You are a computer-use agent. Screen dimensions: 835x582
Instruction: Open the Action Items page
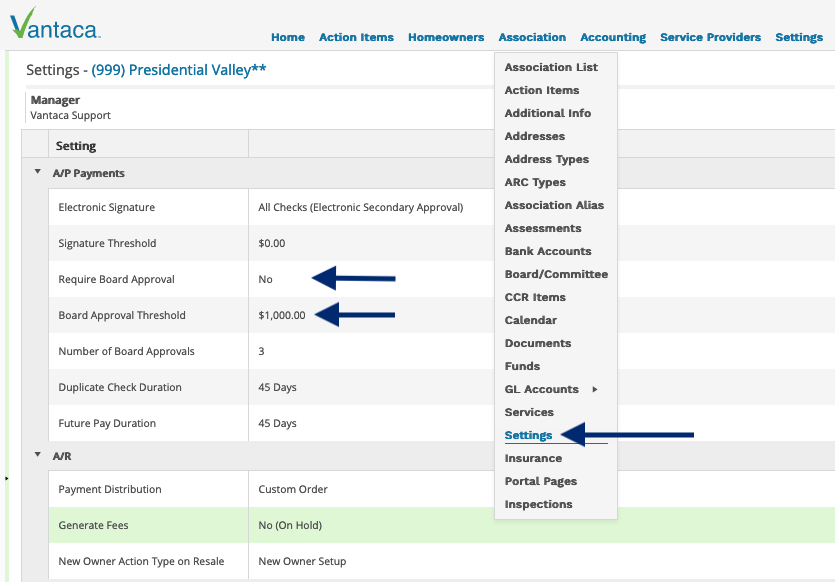pos(356,37)
